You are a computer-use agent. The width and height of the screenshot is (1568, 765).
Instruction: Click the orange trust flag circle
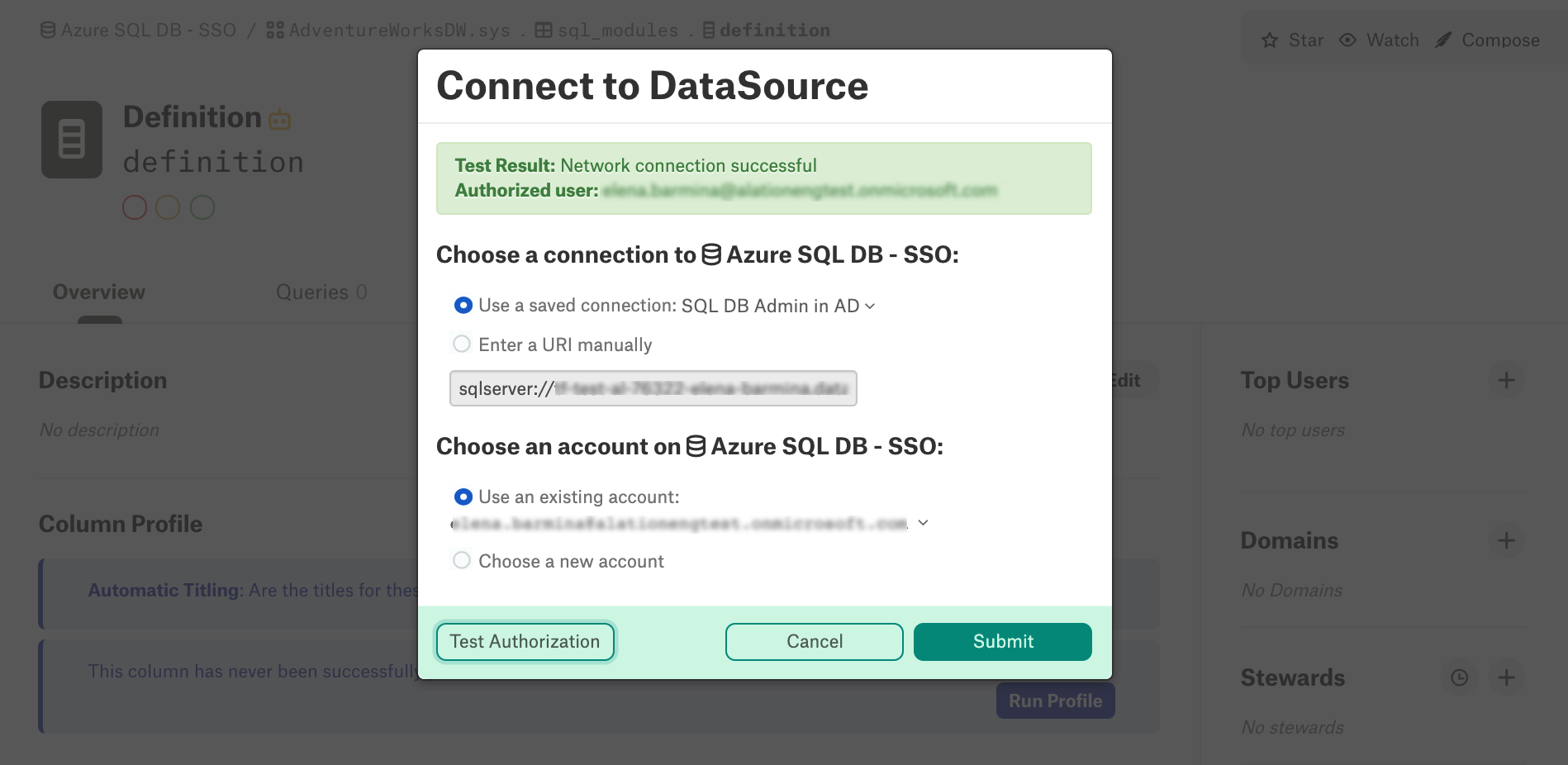tap(168, 207)
